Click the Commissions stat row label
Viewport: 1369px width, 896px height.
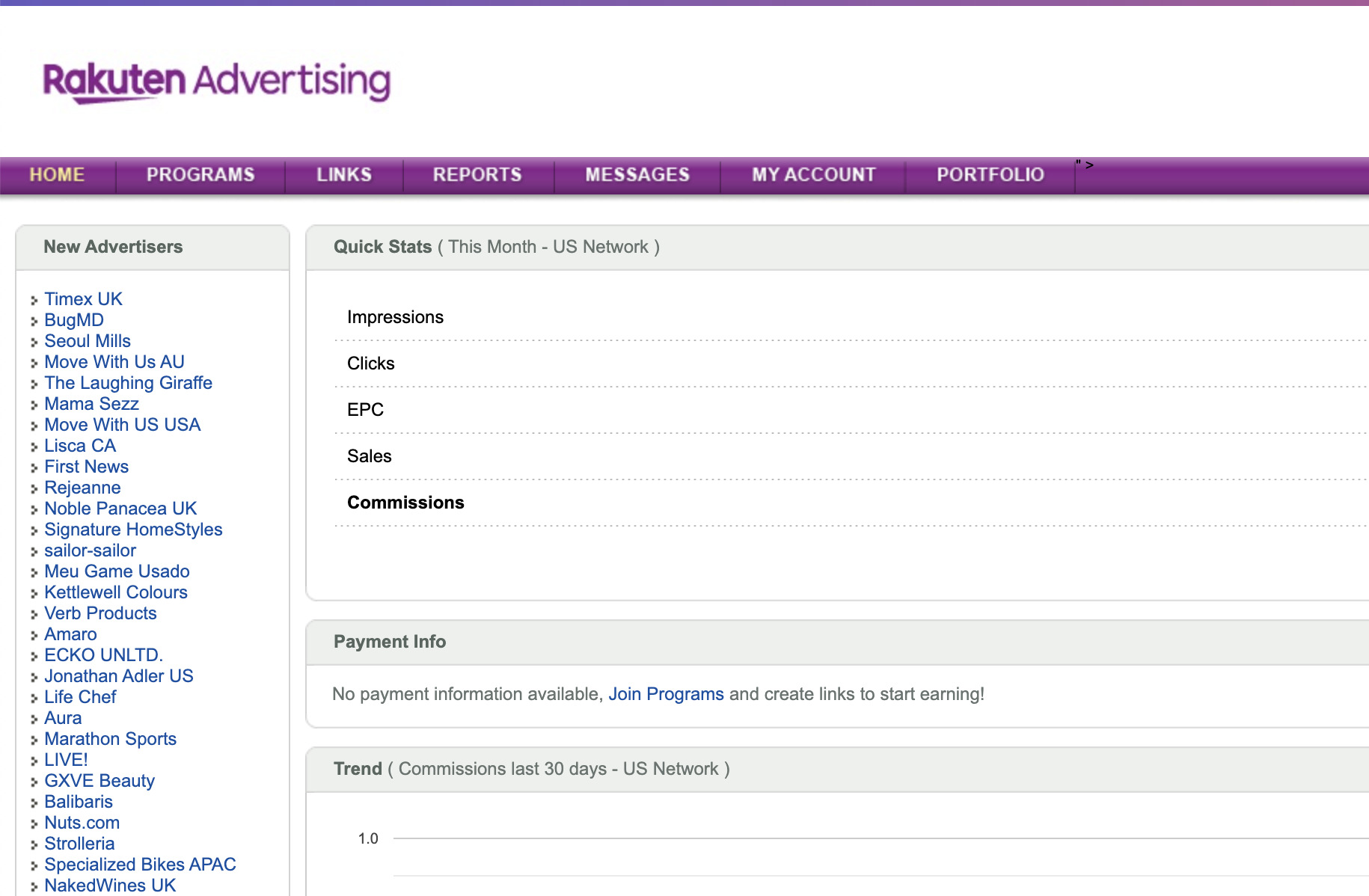[x=405, y=503]
